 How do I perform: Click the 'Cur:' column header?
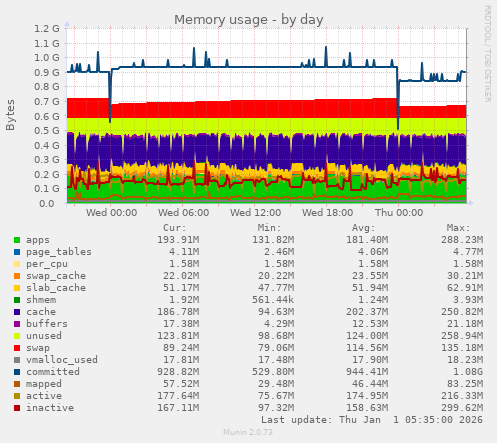(175, 228)
